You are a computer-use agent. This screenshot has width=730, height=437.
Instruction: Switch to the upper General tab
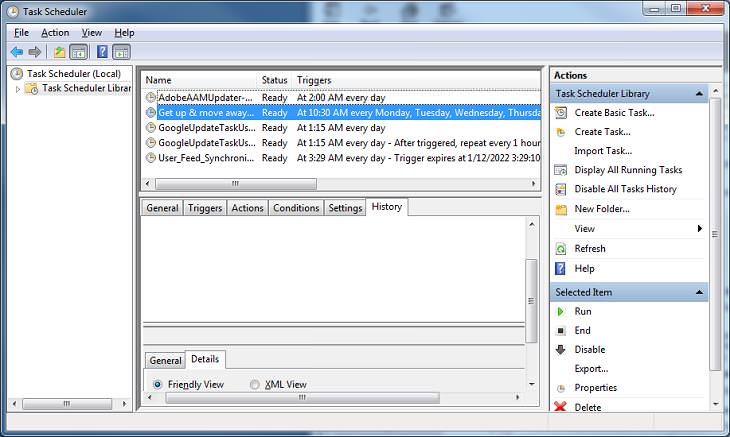pos(162,208)
